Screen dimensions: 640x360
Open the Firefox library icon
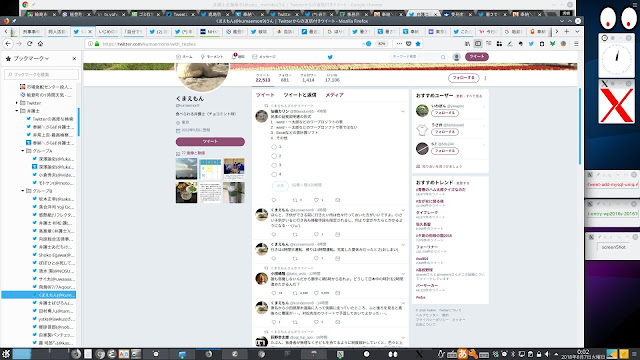pos(467,44)
